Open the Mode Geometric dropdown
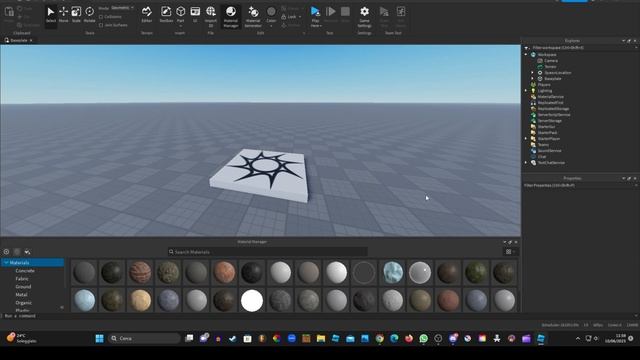Image resolution: width=640 pixels, height=360 pixels. pyautogui.click(x=122, y=8)
